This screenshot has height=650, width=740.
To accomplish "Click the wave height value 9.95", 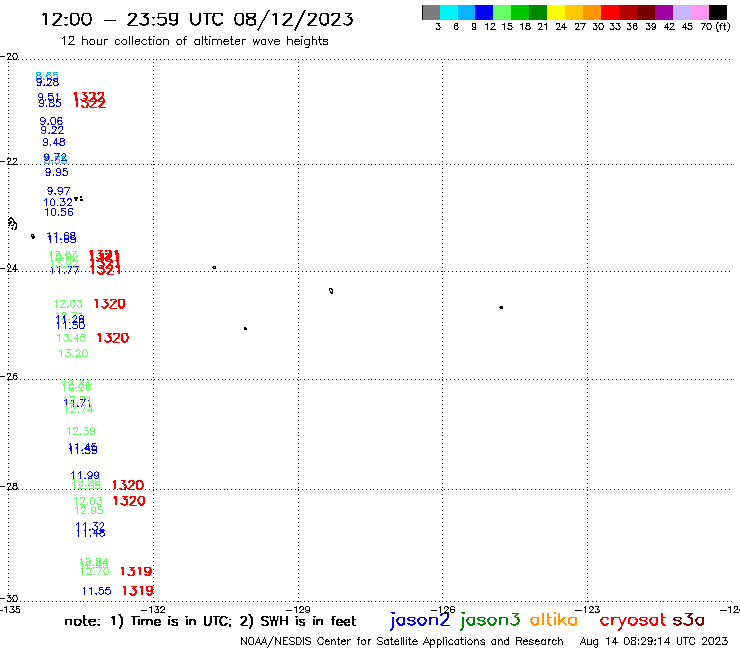I will [x=57, y=172].
